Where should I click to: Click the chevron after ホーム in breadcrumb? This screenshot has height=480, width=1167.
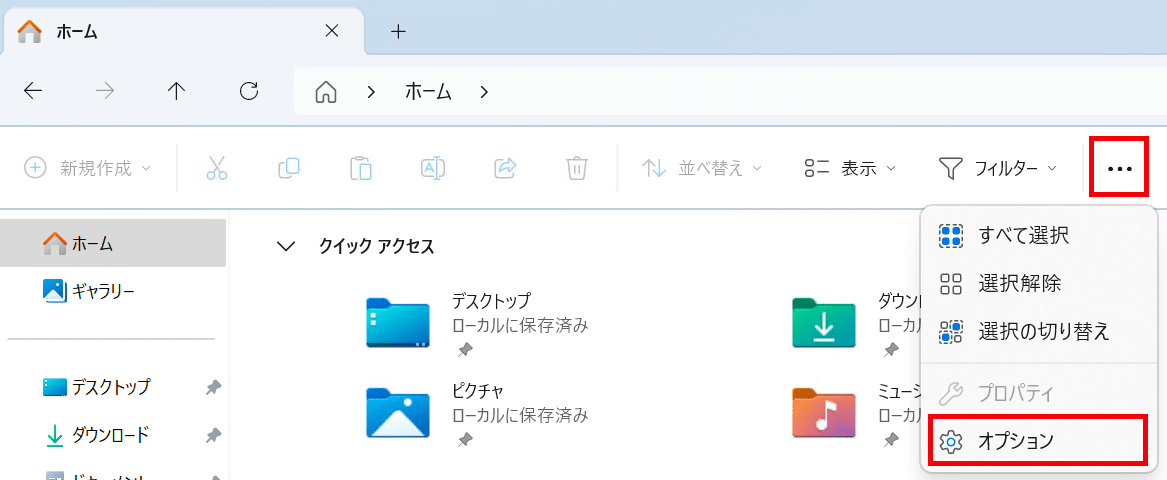tap(485, 92)
